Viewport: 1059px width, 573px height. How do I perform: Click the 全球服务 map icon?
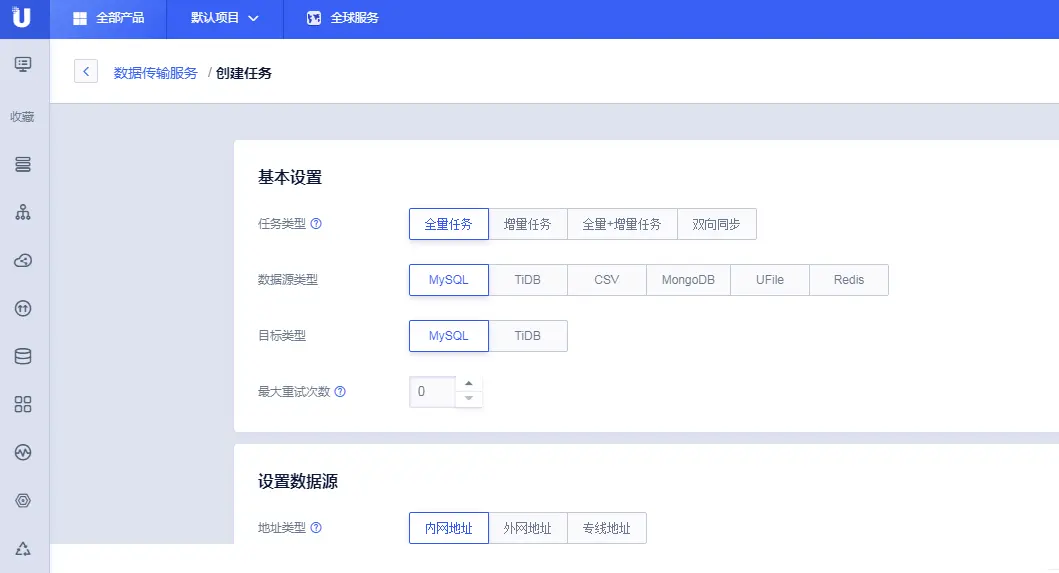coord(313,18)
